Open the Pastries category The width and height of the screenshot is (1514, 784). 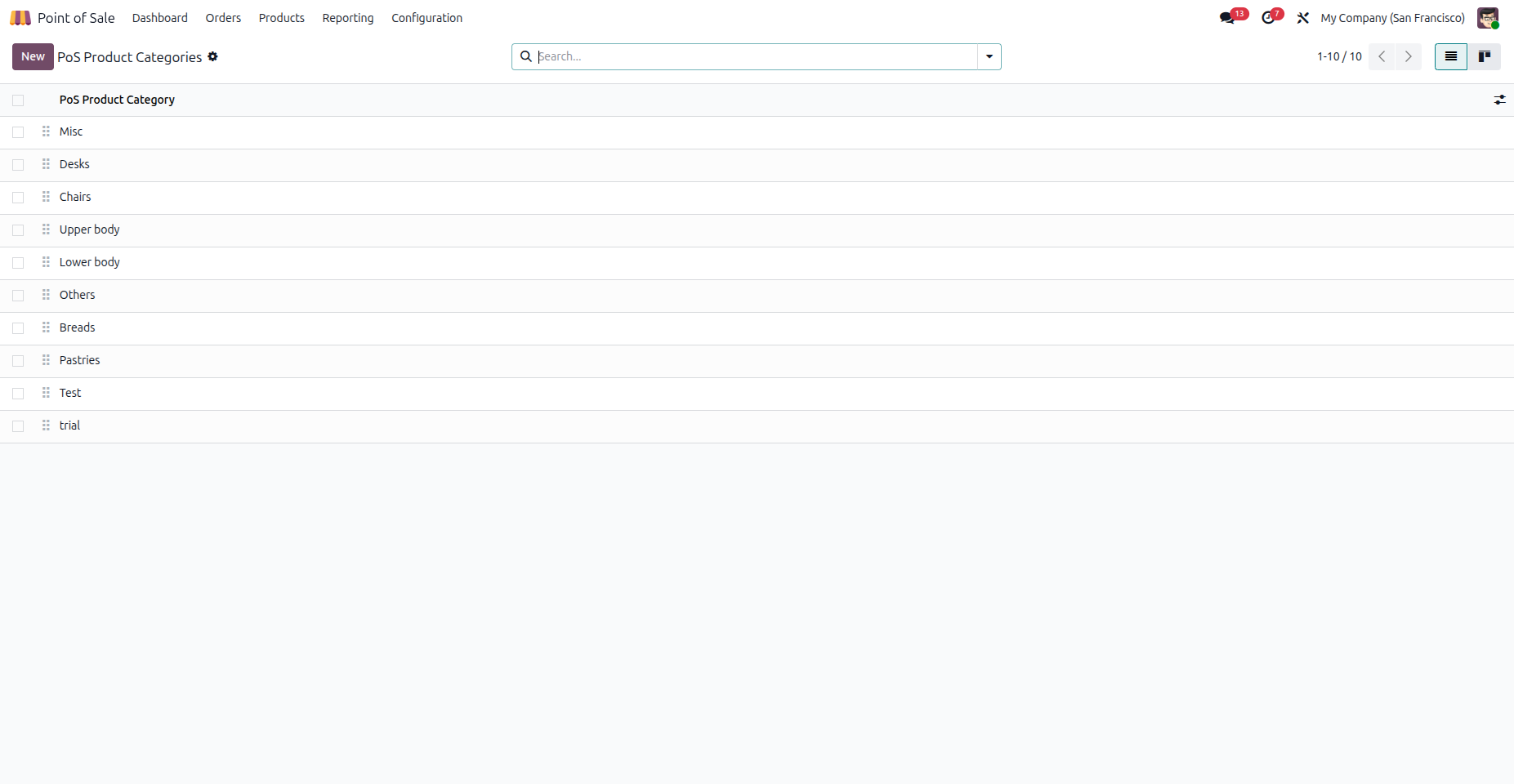79,360
